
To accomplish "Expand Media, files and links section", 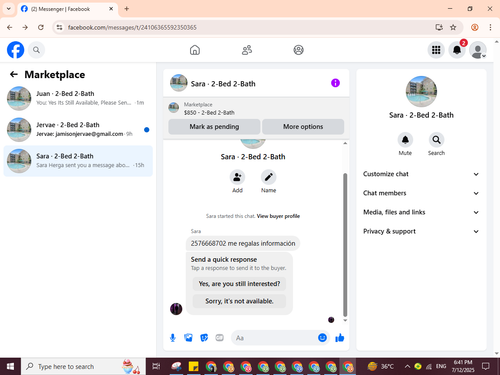I will (421, 212).
